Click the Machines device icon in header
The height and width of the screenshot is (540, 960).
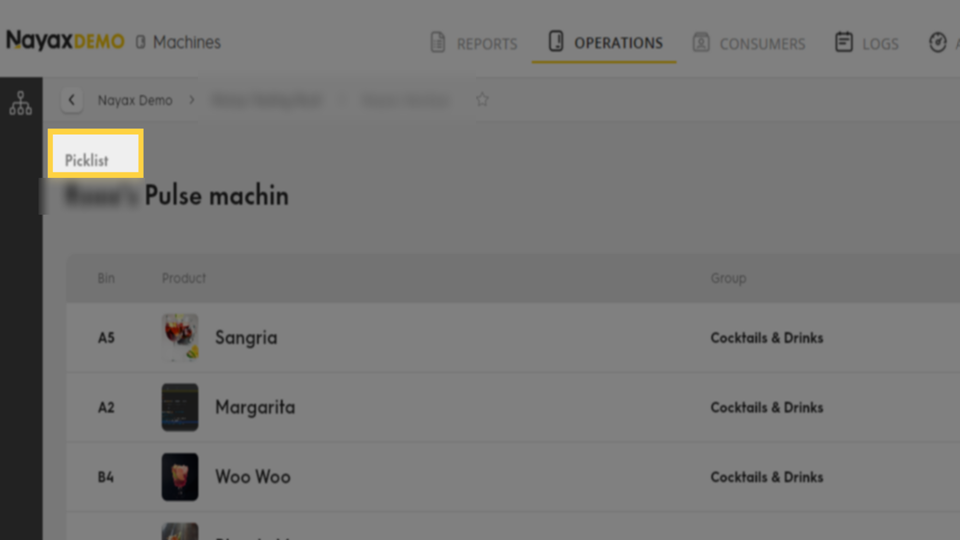click(x=140, y=42)
